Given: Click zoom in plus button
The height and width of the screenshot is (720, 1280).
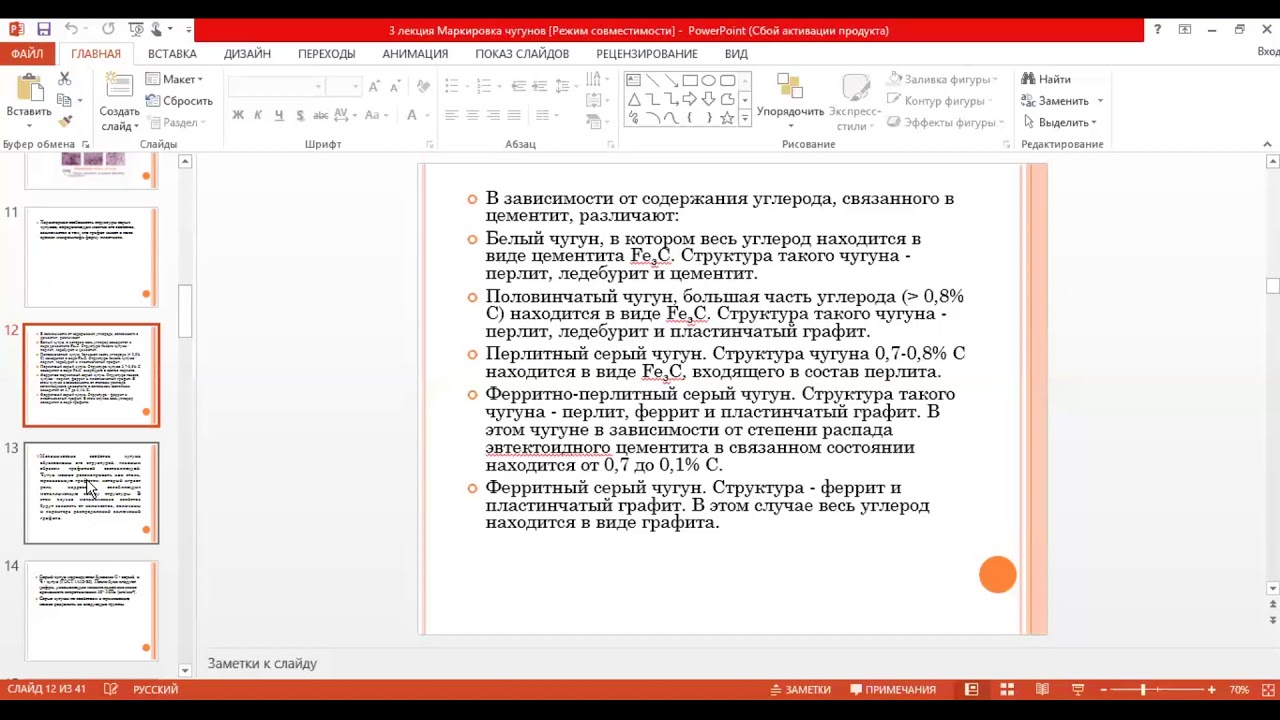Looking at the screenshot, I should pos(1212,690).
